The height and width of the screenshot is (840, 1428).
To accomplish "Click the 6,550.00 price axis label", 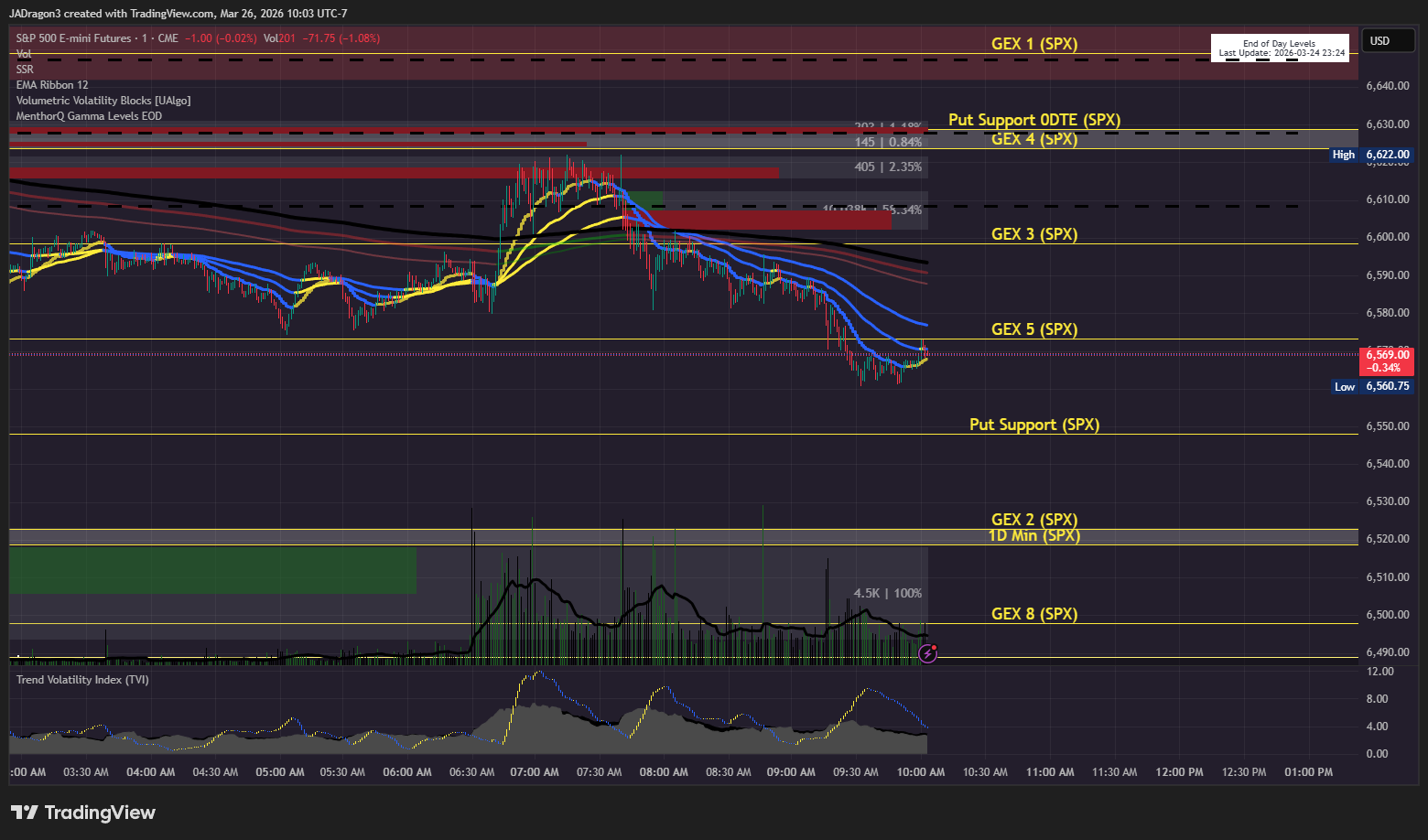I will (x=1388, y=426).
